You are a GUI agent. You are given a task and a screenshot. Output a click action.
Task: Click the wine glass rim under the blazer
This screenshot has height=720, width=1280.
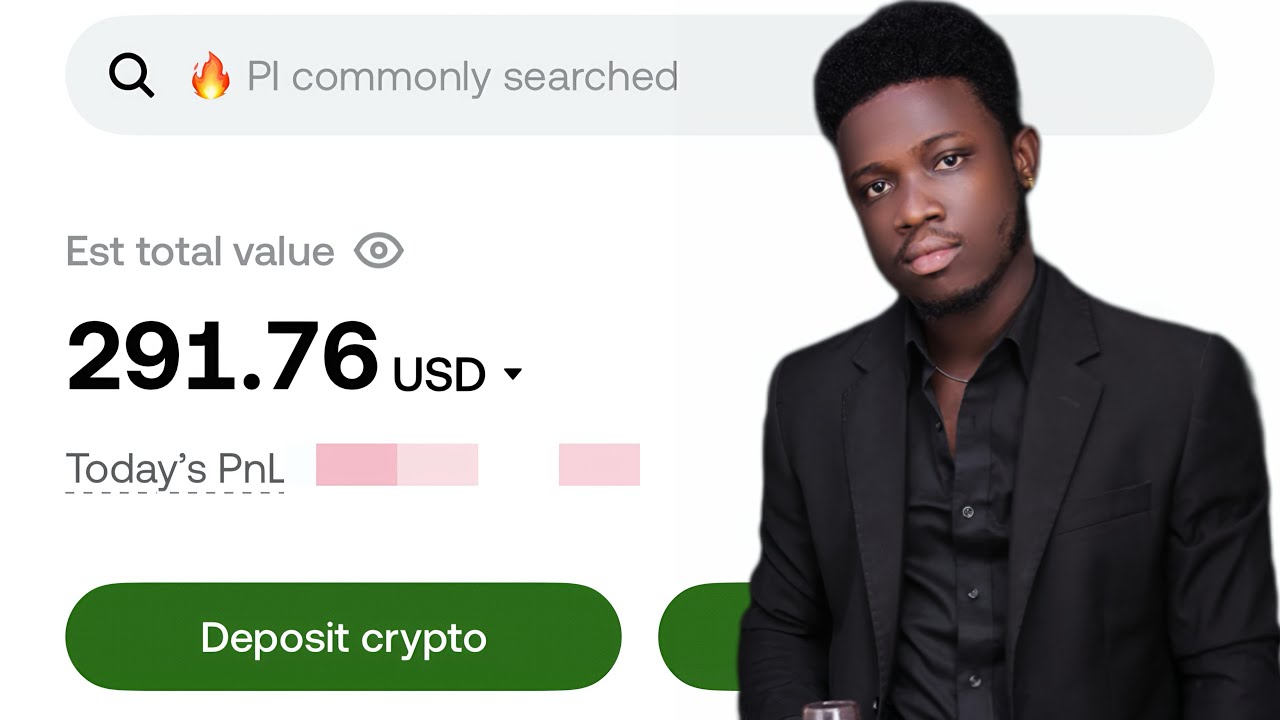click(831, 708)
